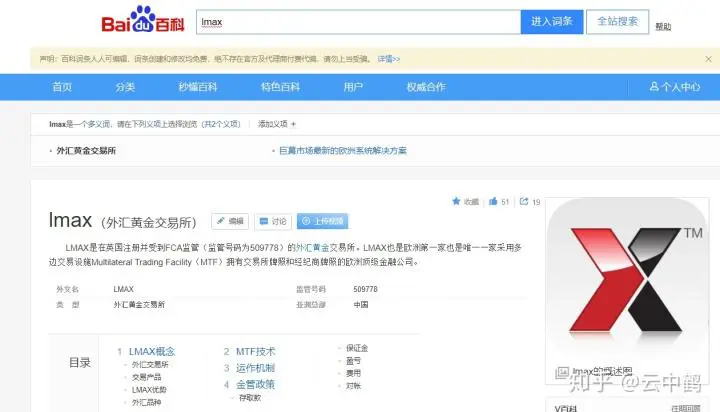The width and height of the screenshot is (720, 412).
Task: Jump to subsection 外汇交易所
Action: pyautogui.click(x=150, y=364)
